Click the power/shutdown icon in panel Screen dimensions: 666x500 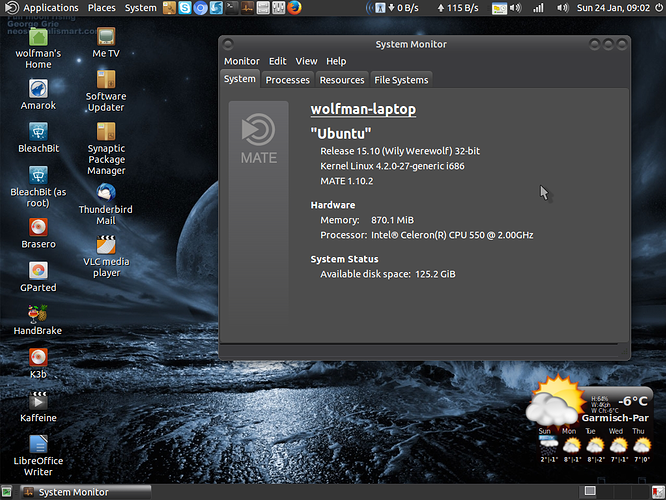point(659,8)
